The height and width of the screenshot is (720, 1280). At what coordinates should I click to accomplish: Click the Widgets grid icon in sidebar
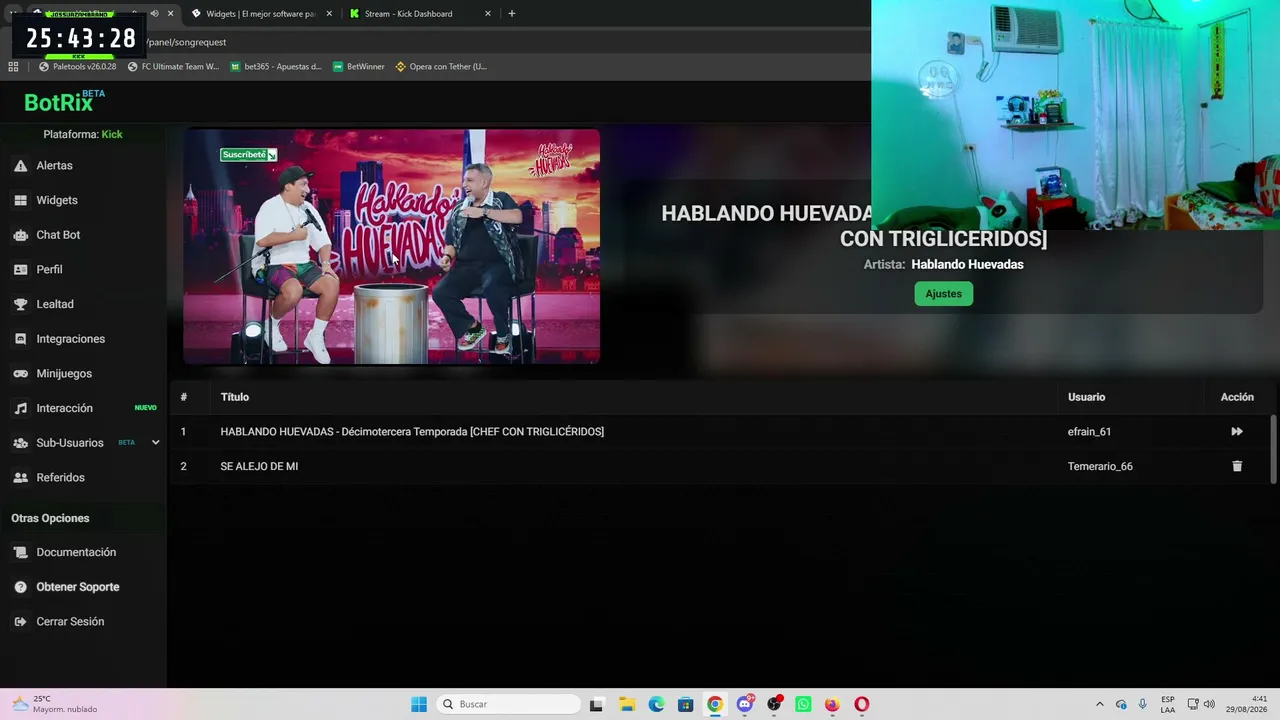pyautogui.click(x=20, y=200)
